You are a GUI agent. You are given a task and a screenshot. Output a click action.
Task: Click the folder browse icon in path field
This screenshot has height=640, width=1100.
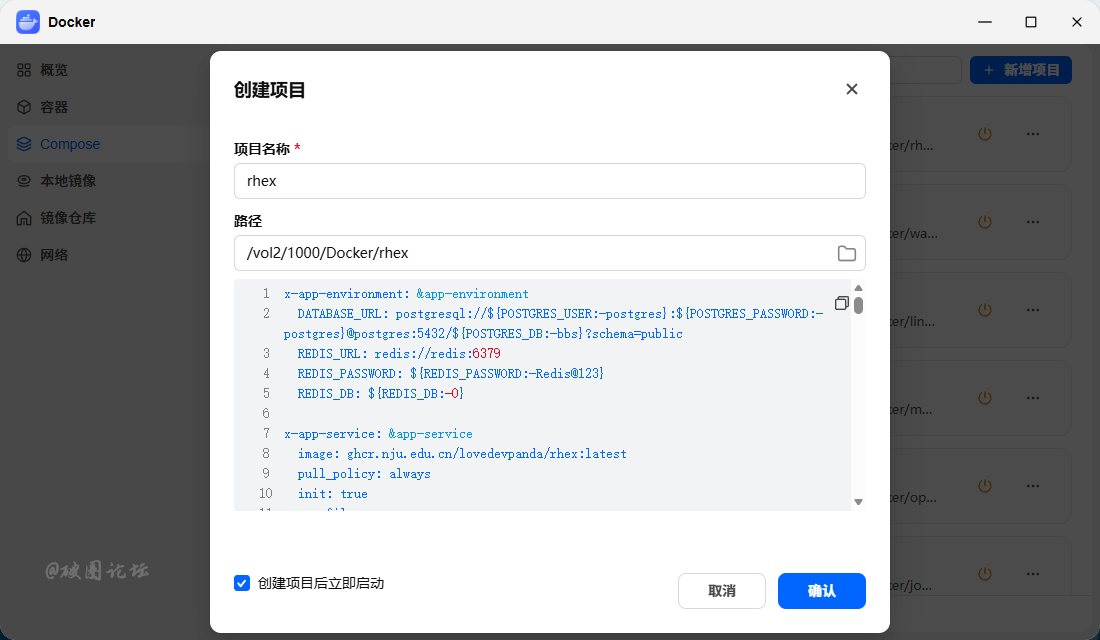847,253
